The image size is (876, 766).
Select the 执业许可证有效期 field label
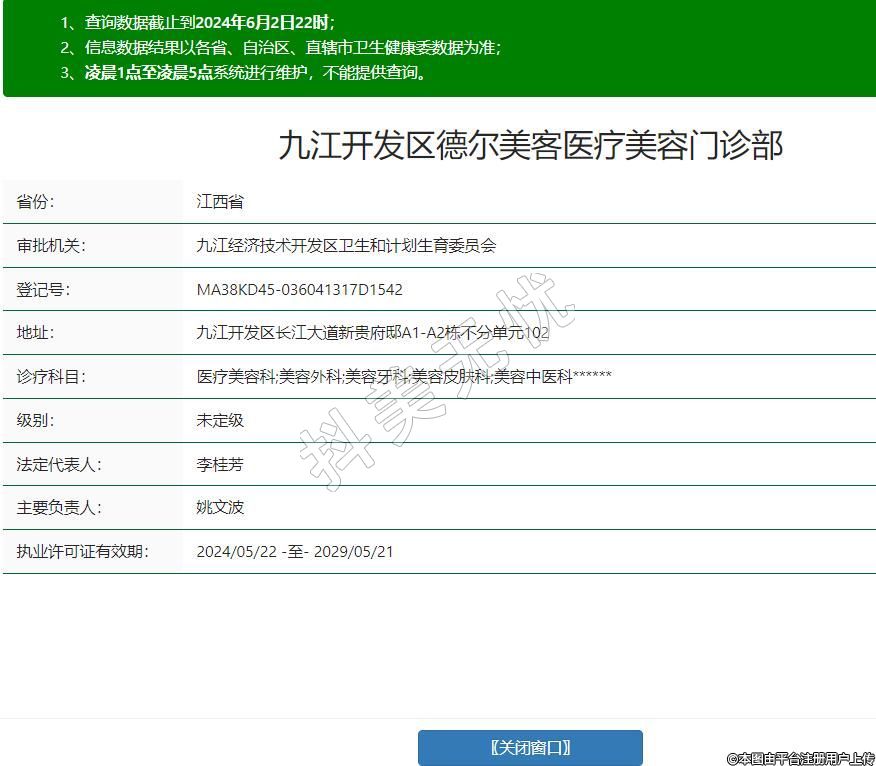82,552
